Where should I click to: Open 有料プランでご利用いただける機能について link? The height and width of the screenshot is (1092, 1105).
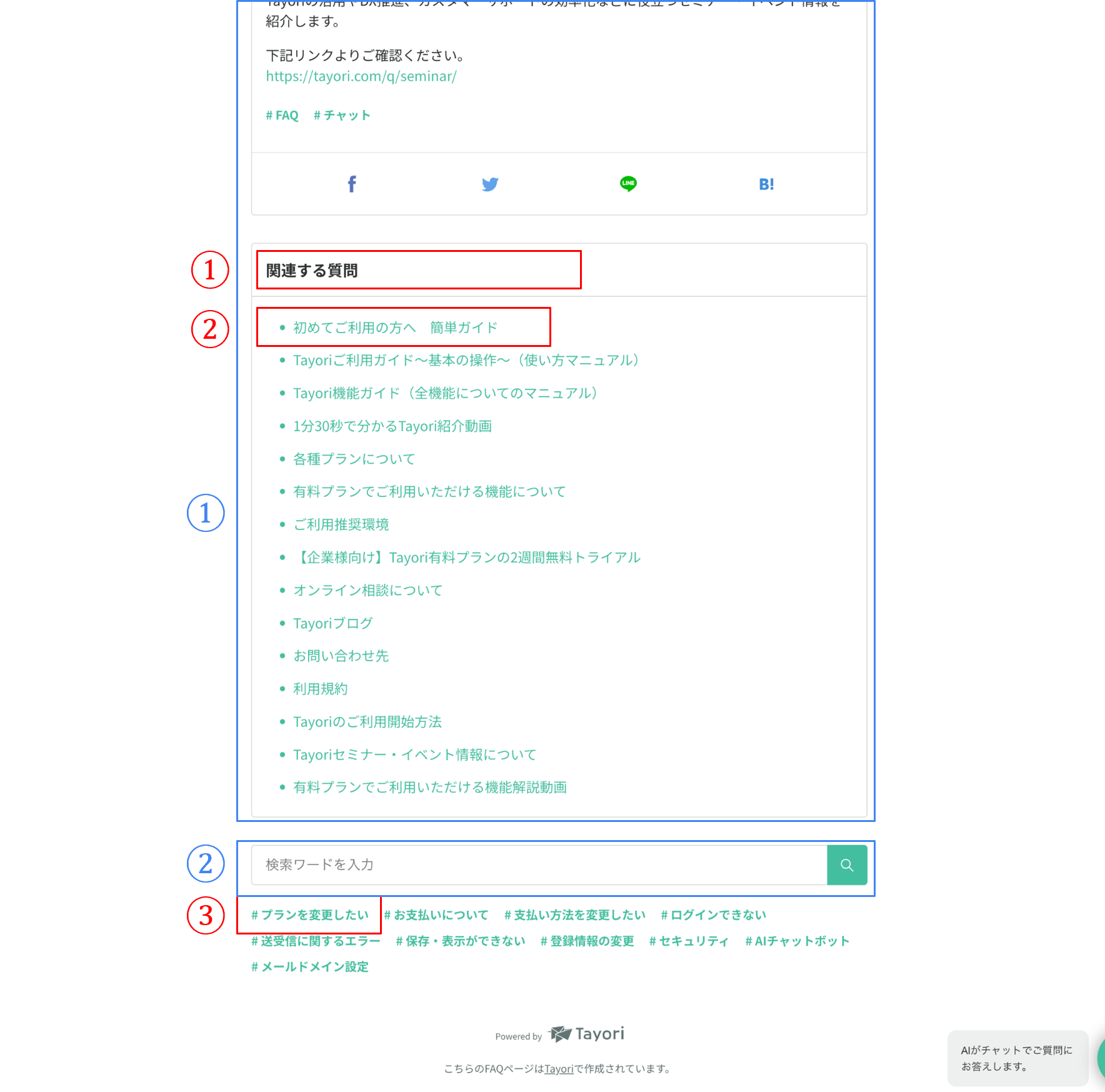pos(429,492)
